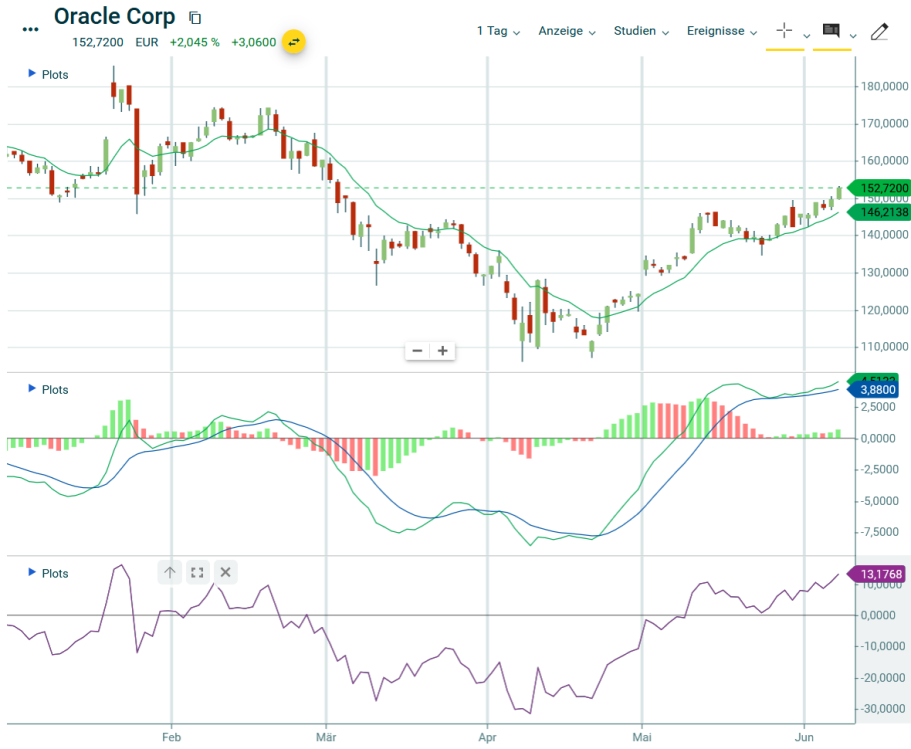Expand the annotation tool dropdown arrow
911x749 pixels.
point(853,36)
